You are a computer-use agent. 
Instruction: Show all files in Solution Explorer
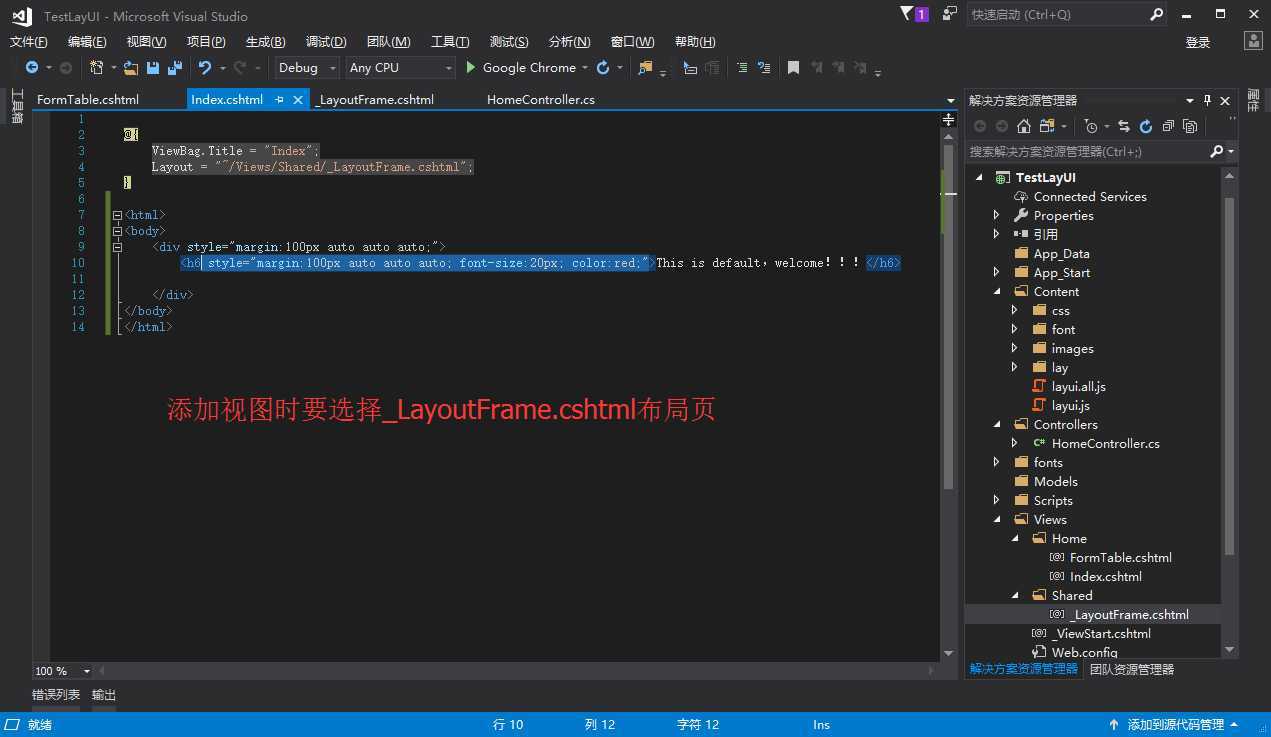tap(1190, 126)
